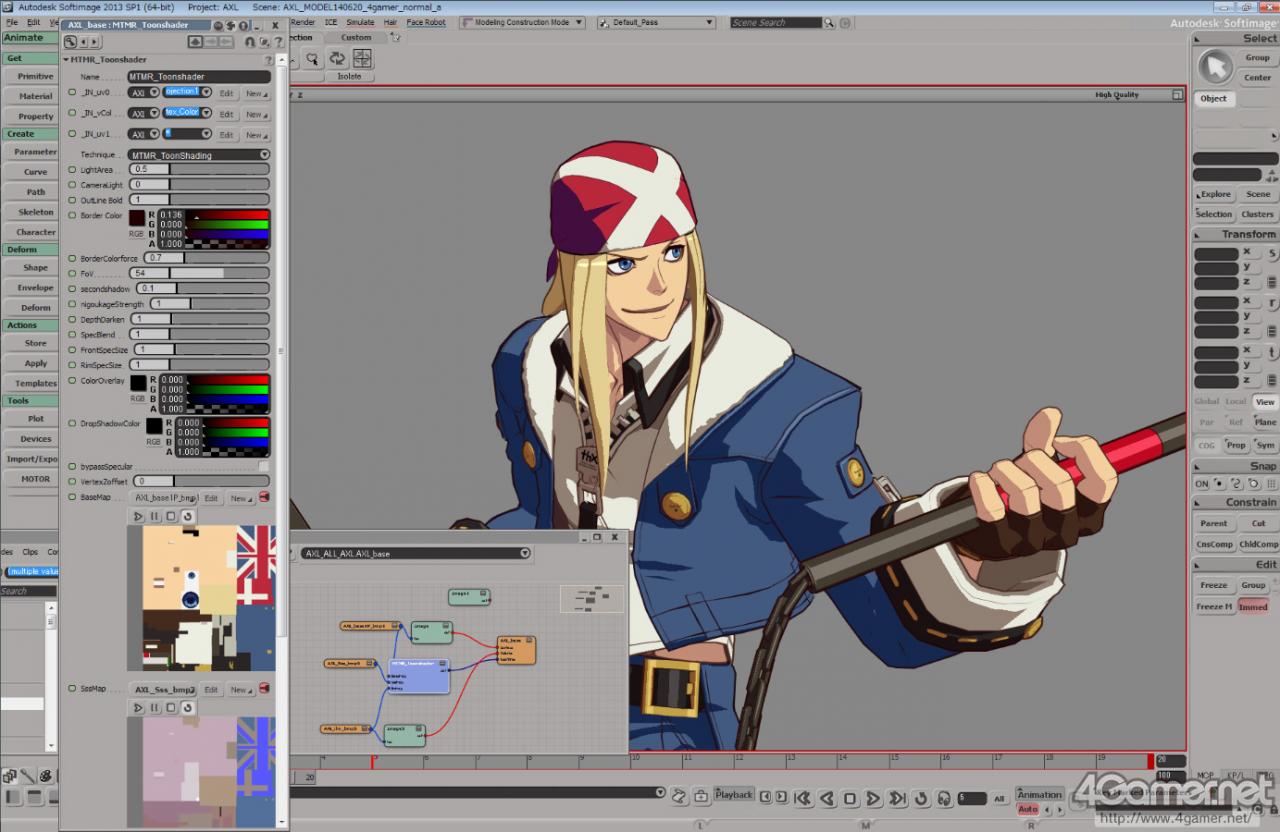1280x832 pixels.
Task: Enable the Immed mode toggle
Action: (1253, 606)
